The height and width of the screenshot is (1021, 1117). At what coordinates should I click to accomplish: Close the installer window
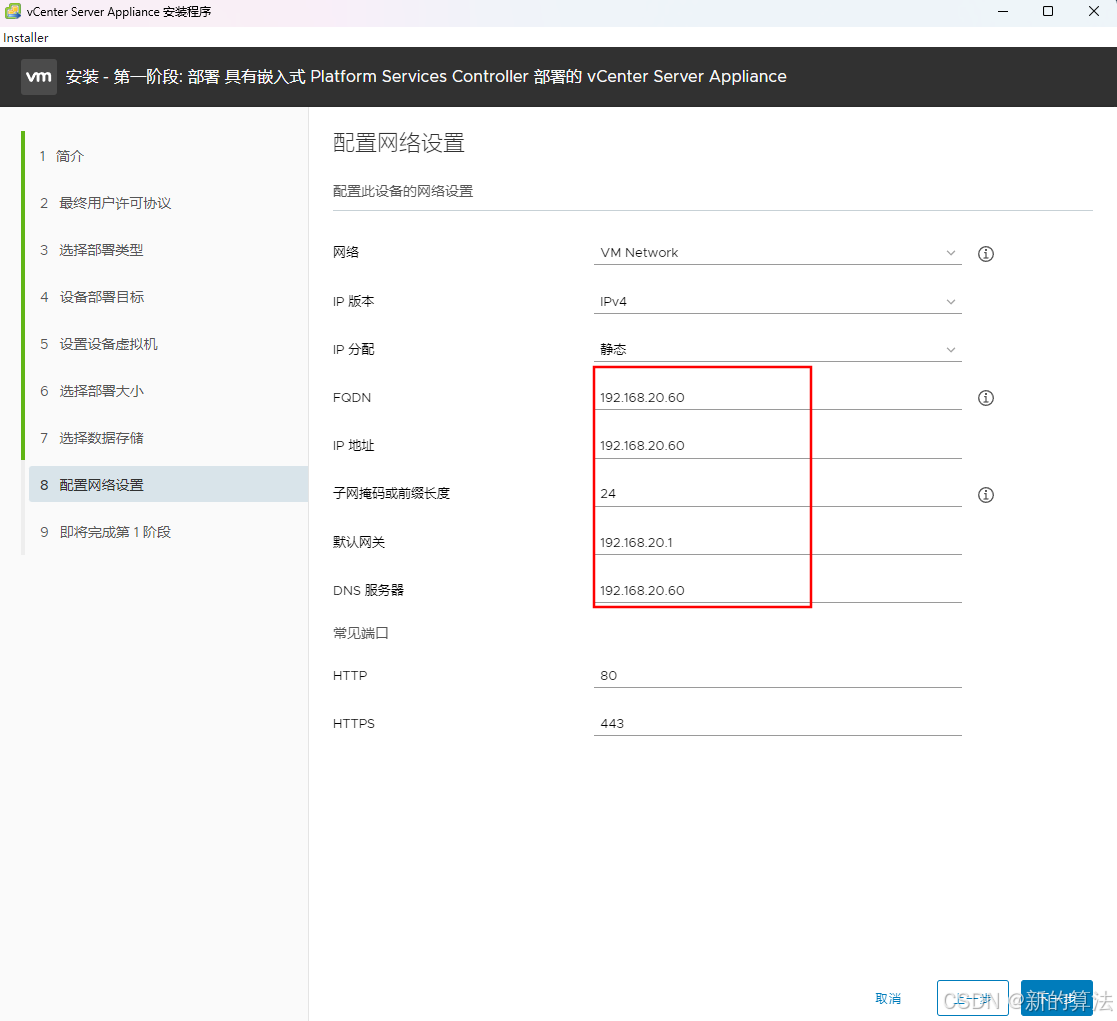click(x=1093, y=11)
